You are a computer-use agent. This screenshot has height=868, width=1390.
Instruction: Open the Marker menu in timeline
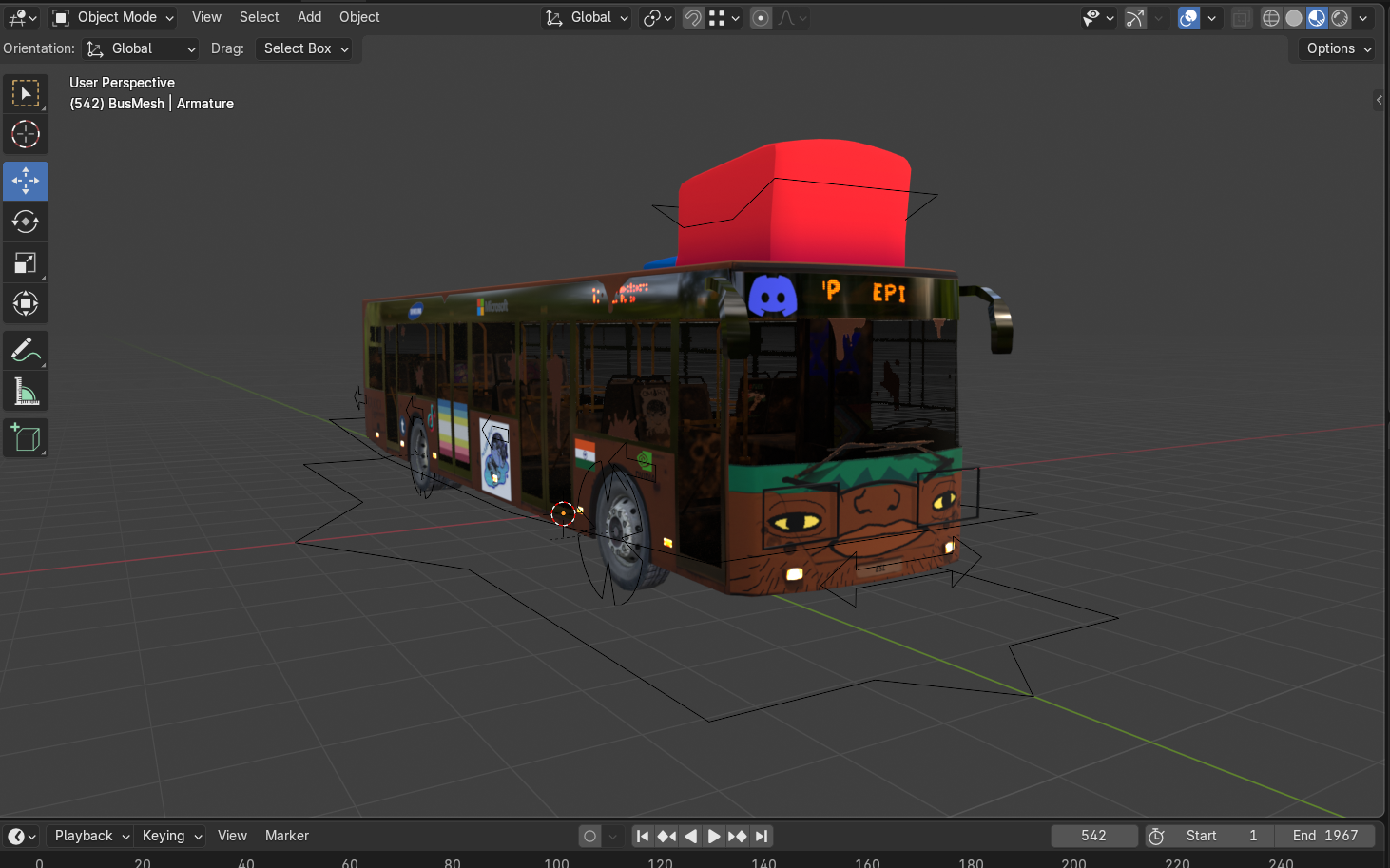coord(286,836)
